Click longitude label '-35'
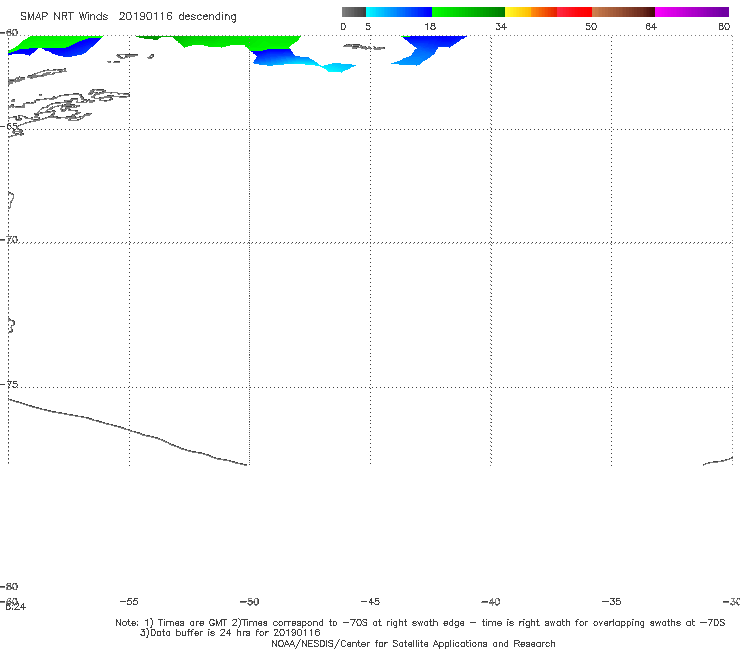The height and width of the screenshot is (650, 740). [x=612, y=602]
